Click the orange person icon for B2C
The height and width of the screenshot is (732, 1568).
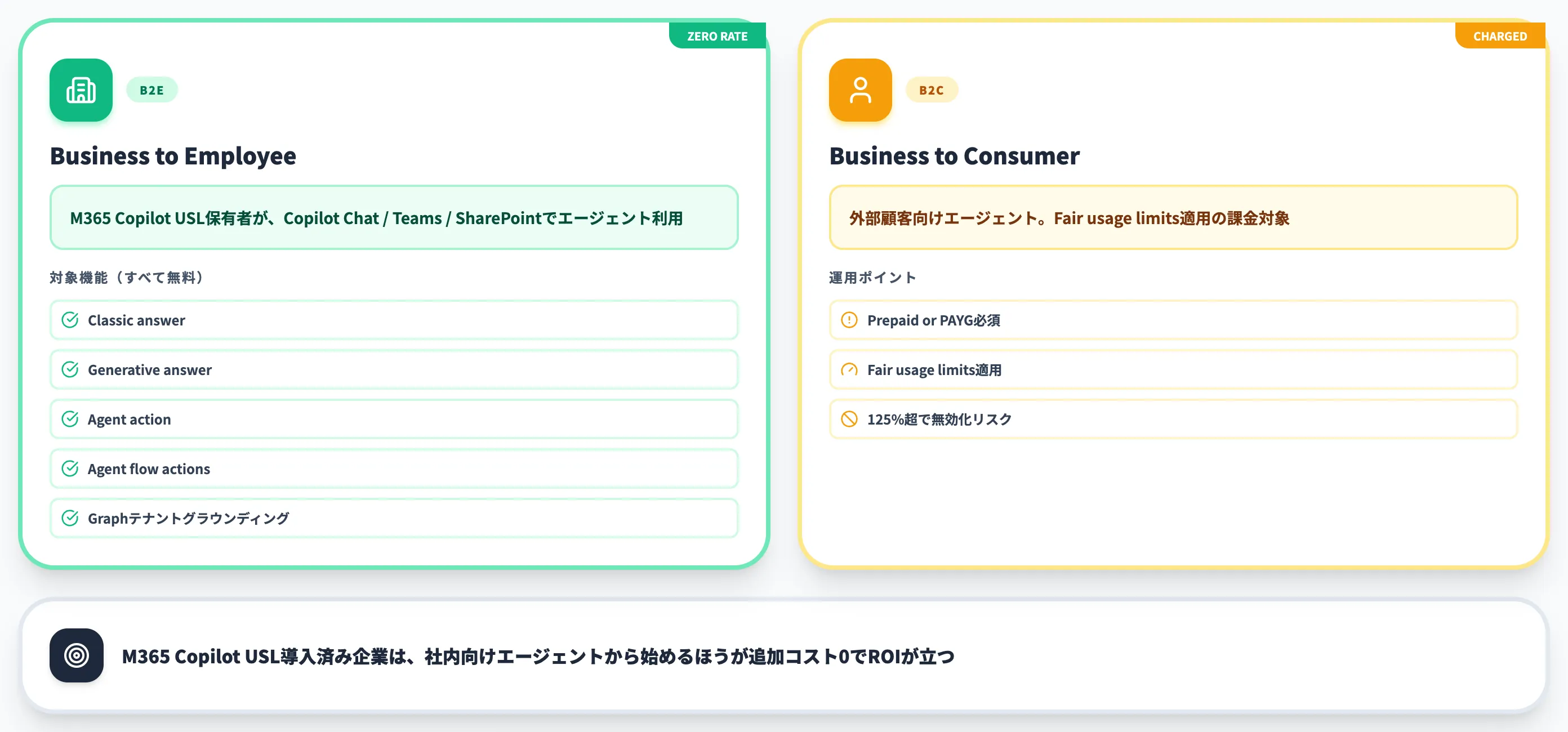point(860,90)
